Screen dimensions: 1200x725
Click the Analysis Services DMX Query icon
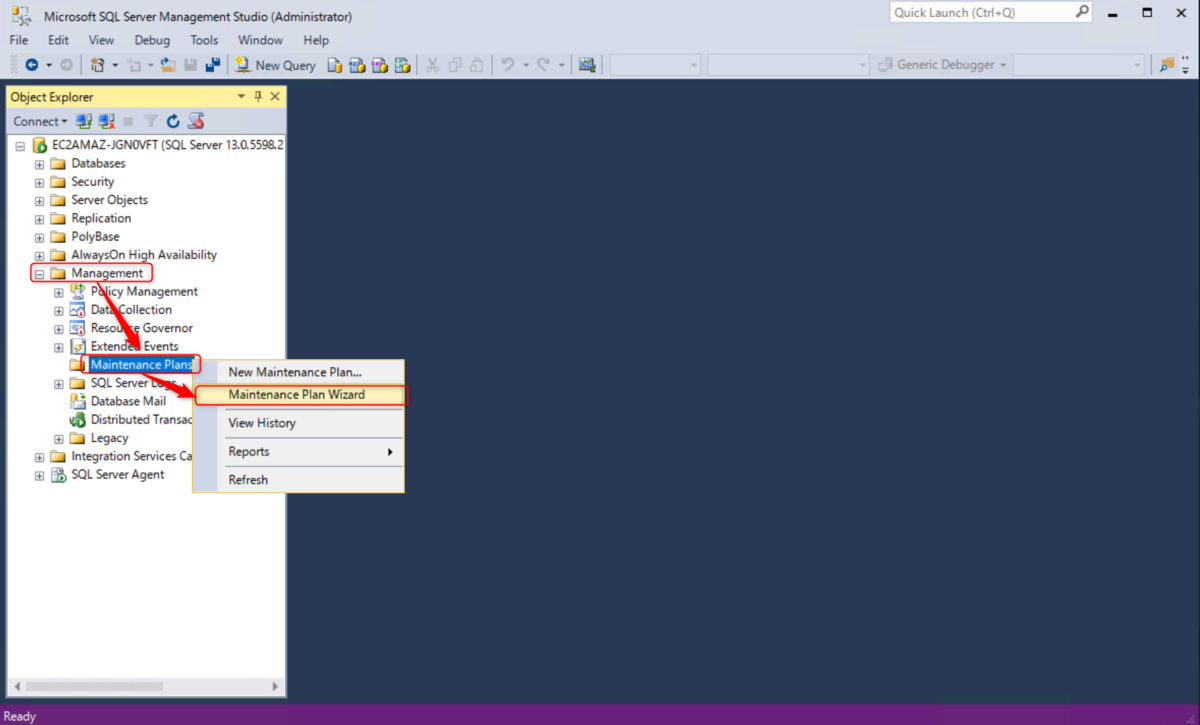379,65
